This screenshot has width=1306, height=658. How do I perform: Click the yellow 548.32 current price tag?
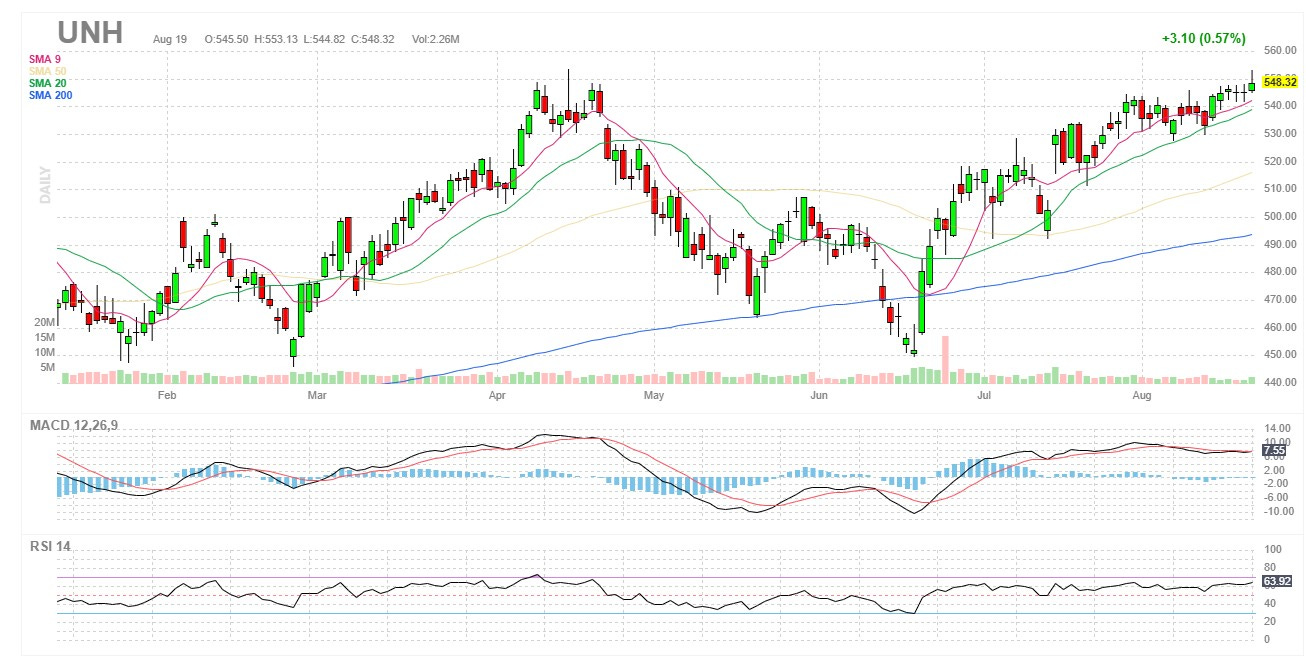pos(1280,82)
